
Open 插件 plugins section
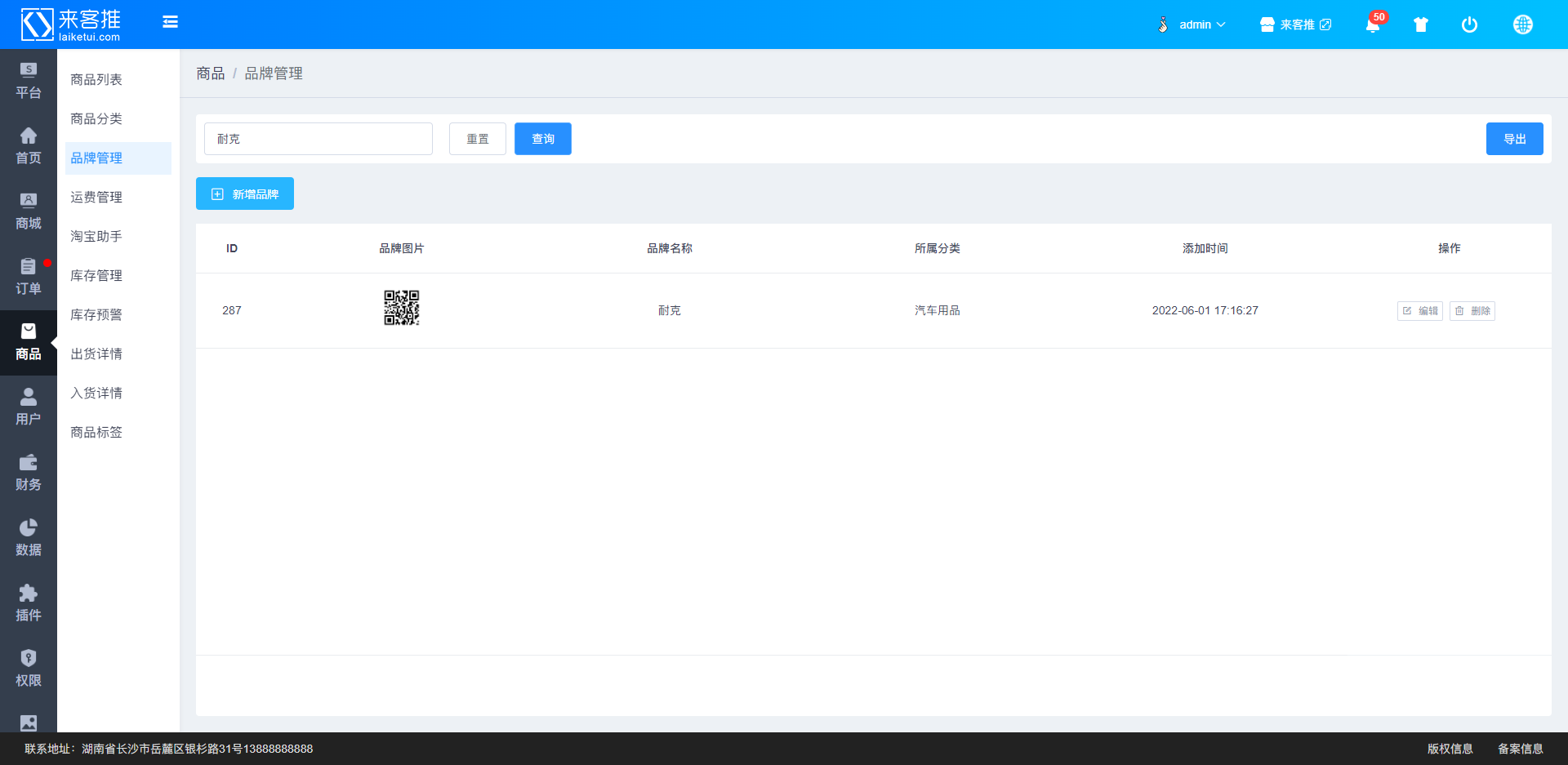(x=29, y=604)
